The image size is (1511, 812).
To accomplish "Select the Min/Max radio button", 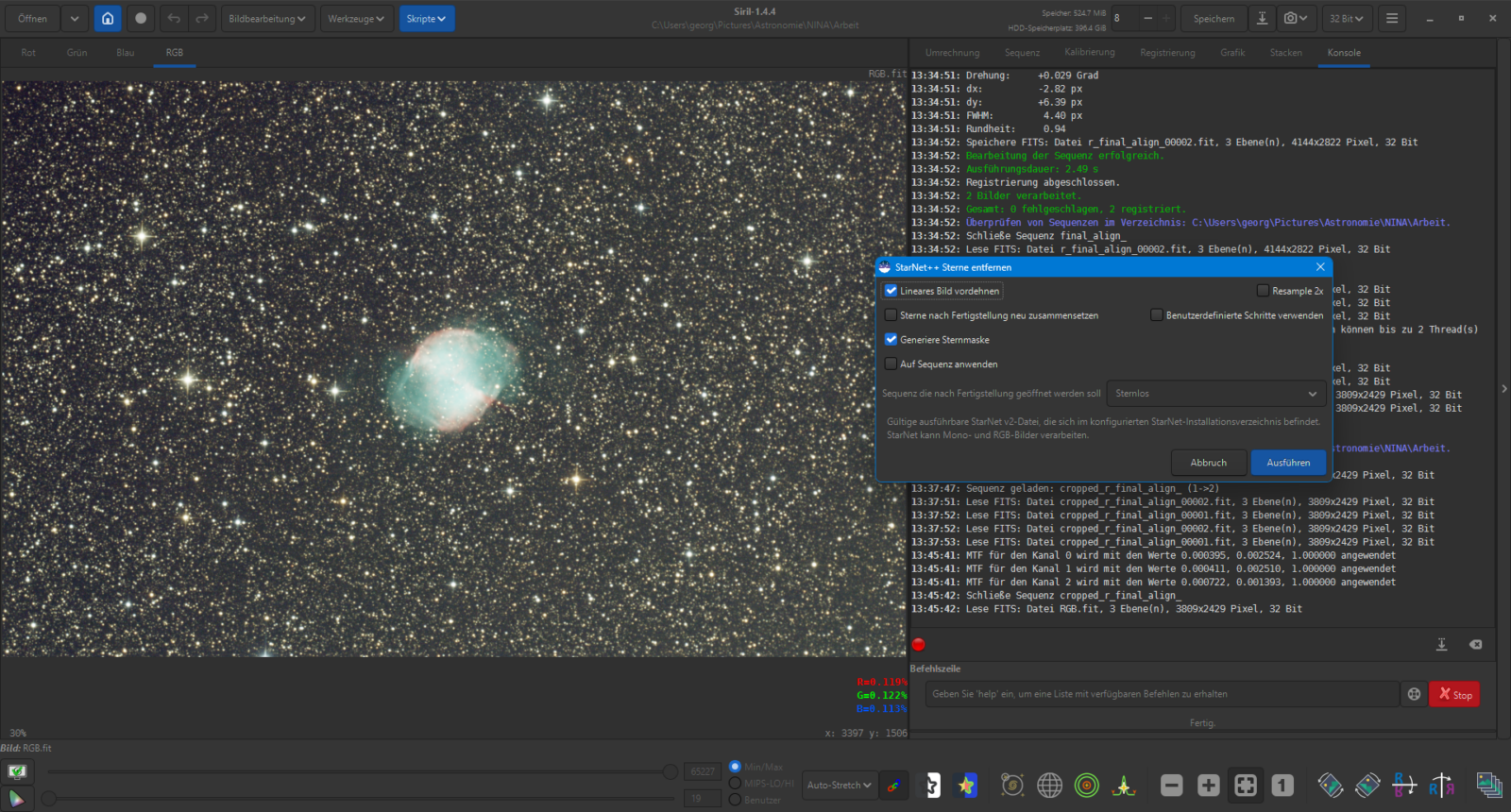I will (735, 767).
